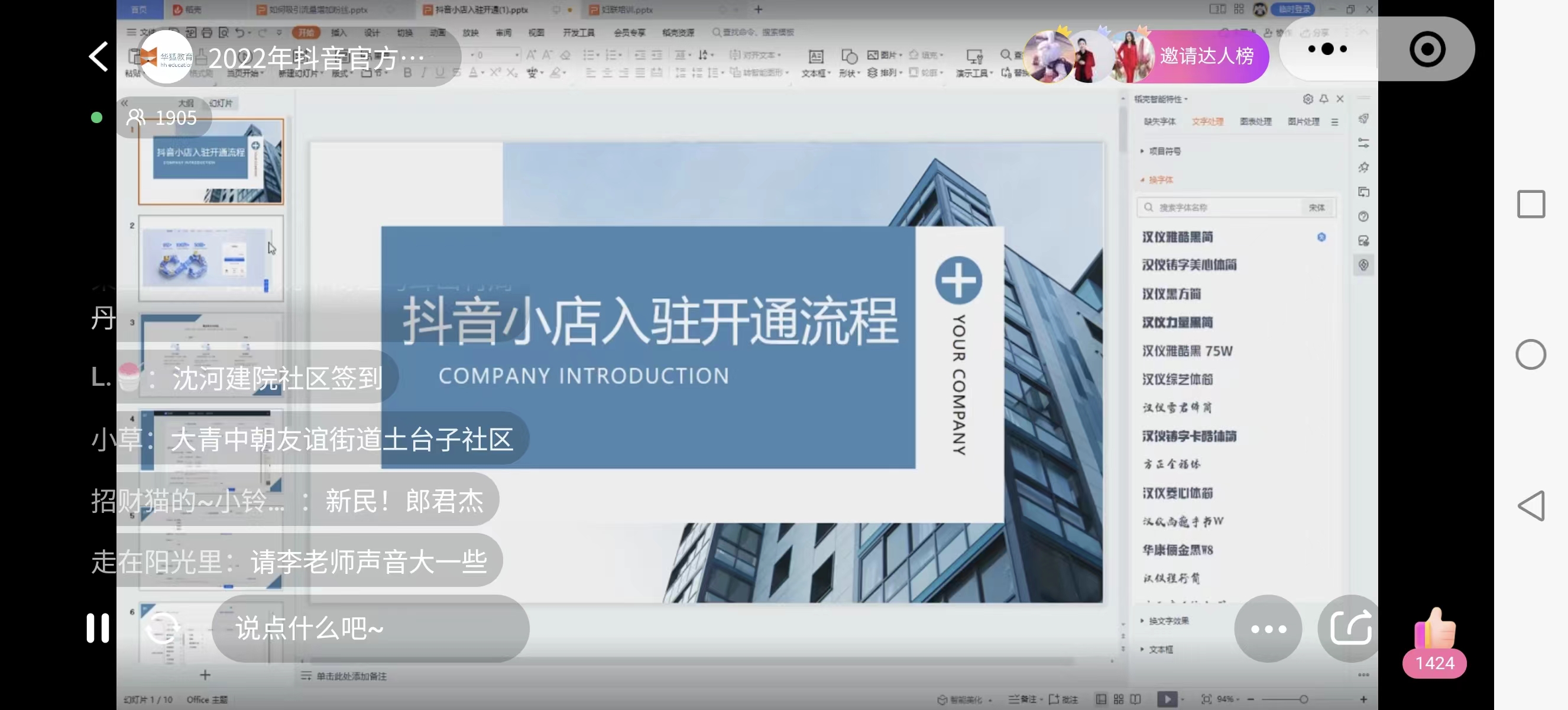Click the 临时登录 login button
The image size is (1568, 710).
(x=1294, y=9)
